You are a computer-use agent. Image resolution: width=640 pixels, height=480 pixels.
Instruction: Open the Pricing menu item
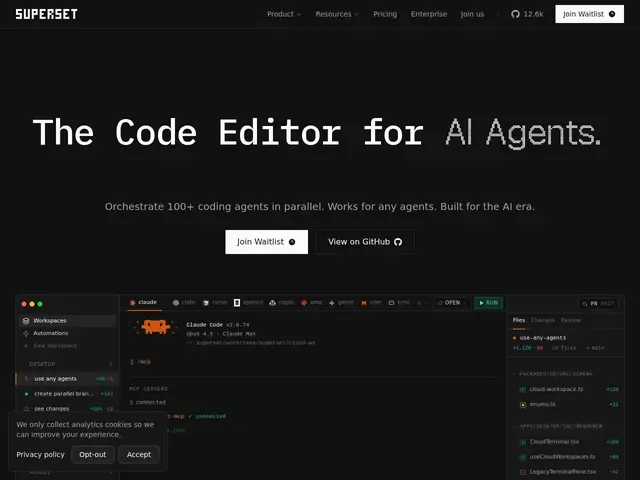click(x=385, y=14)
